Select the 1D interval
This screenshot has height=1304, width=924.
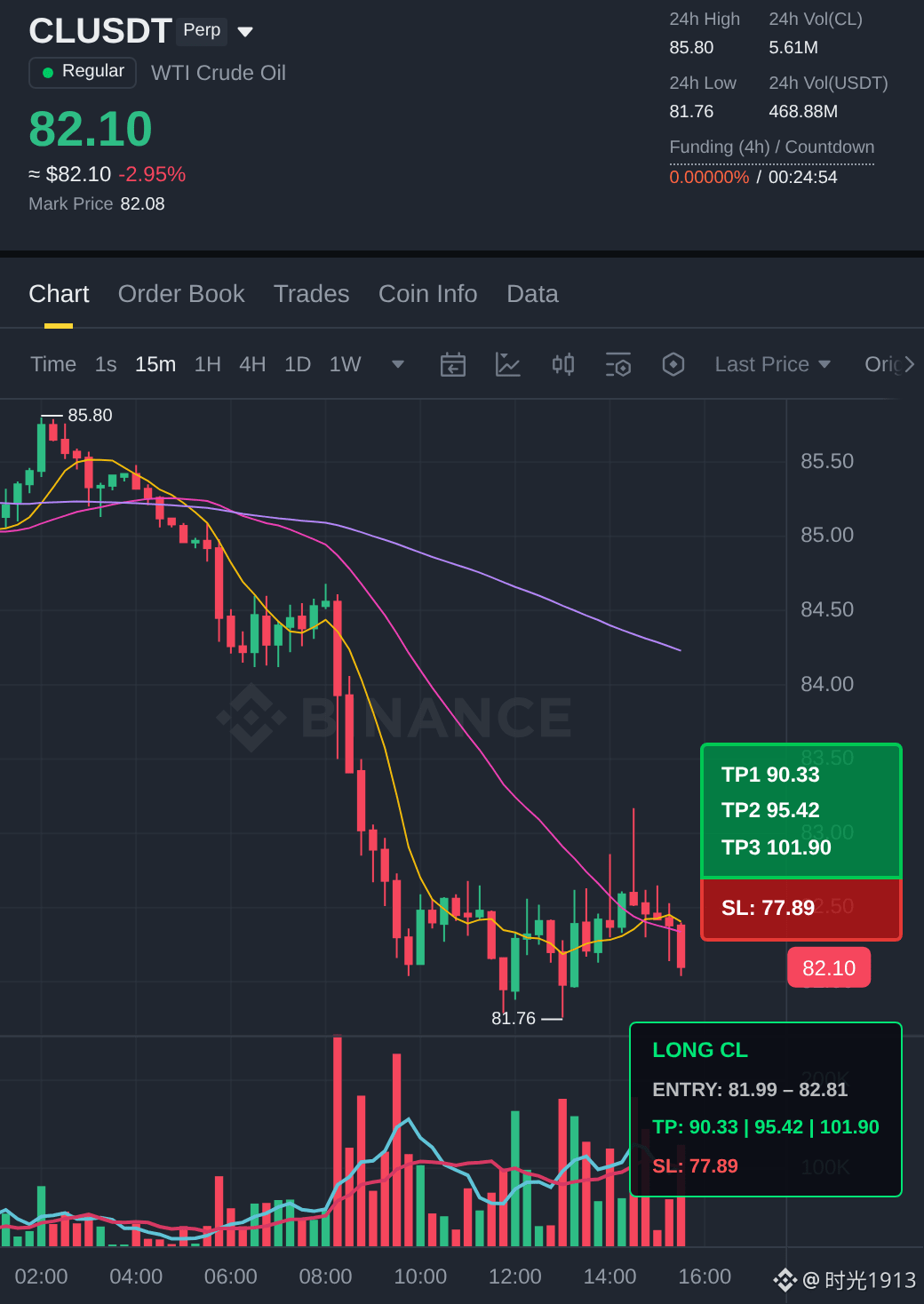click(298, 364)
